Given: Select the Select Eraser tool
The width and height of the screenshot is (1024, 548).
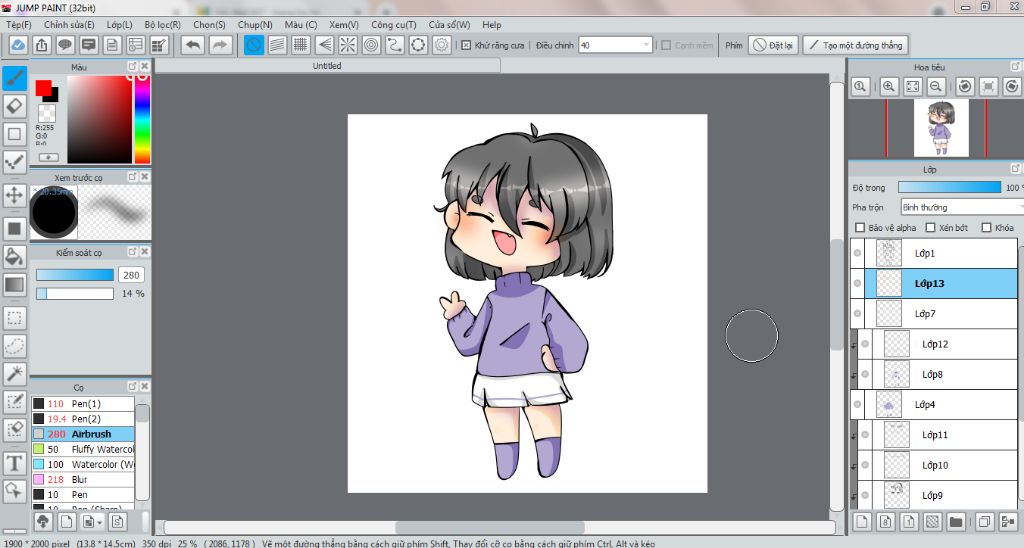Looking at the screenshot, I should click(14, 429).
